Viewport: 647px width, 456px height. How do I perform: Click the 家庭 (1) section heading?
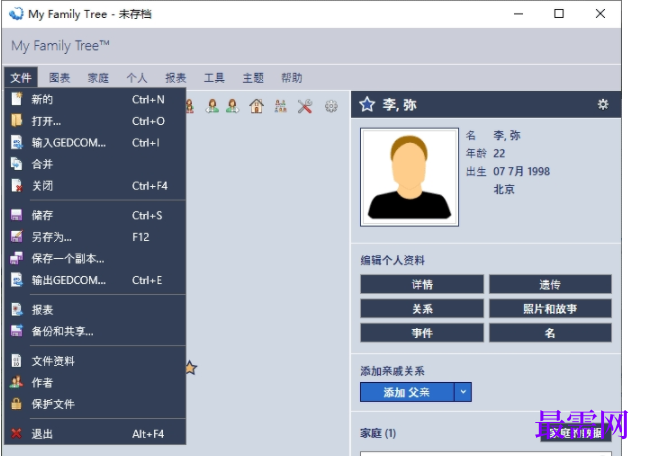tap(378, 433)
